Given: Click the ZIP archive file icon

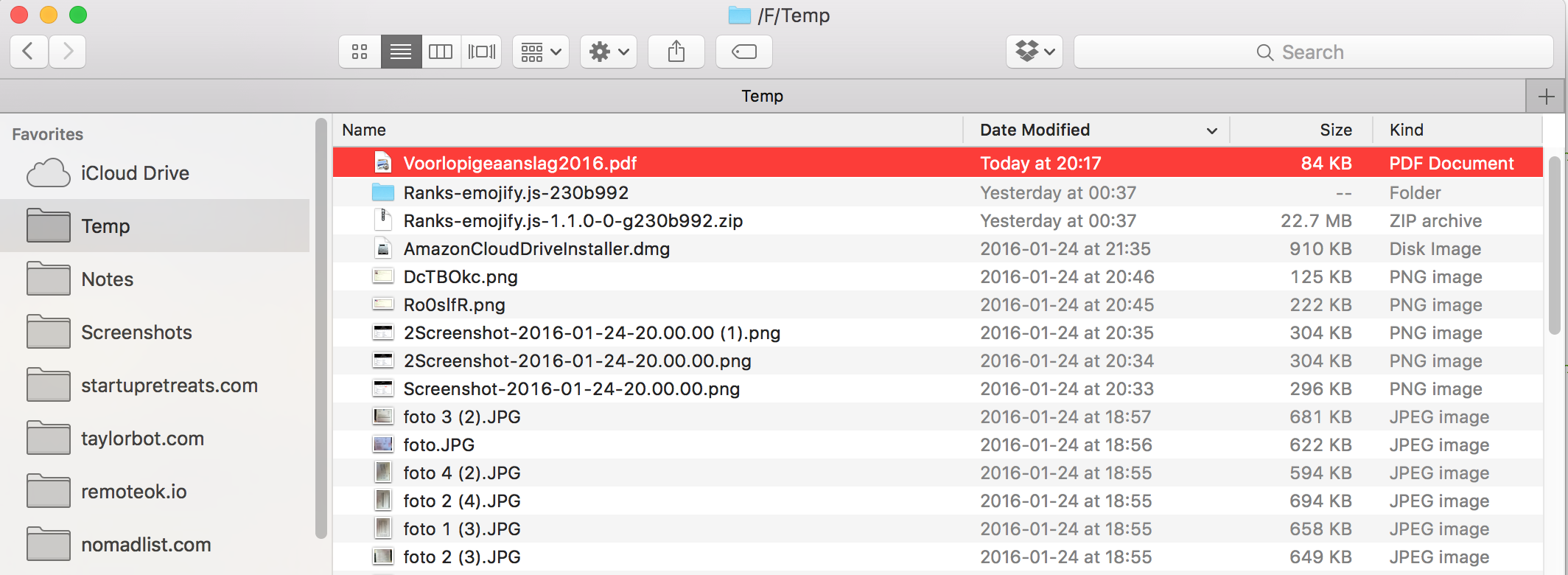Looking at the screenshot, I should click(383, 220).
